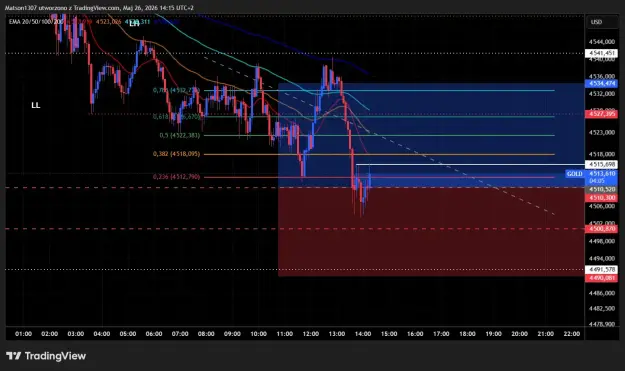Select the LL chart label

tap(35, 105)
